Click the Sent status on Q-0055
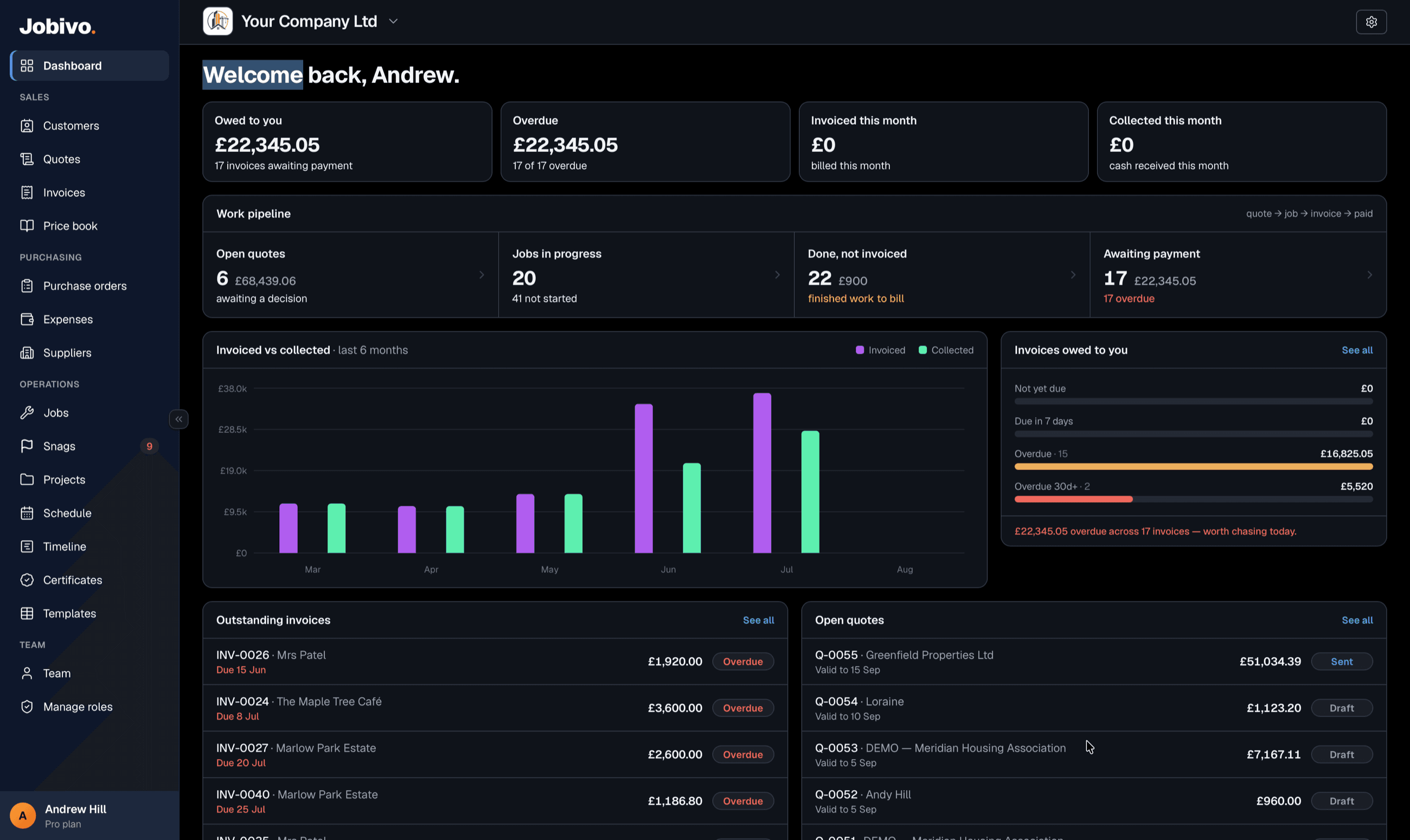 click(1342, 662)
